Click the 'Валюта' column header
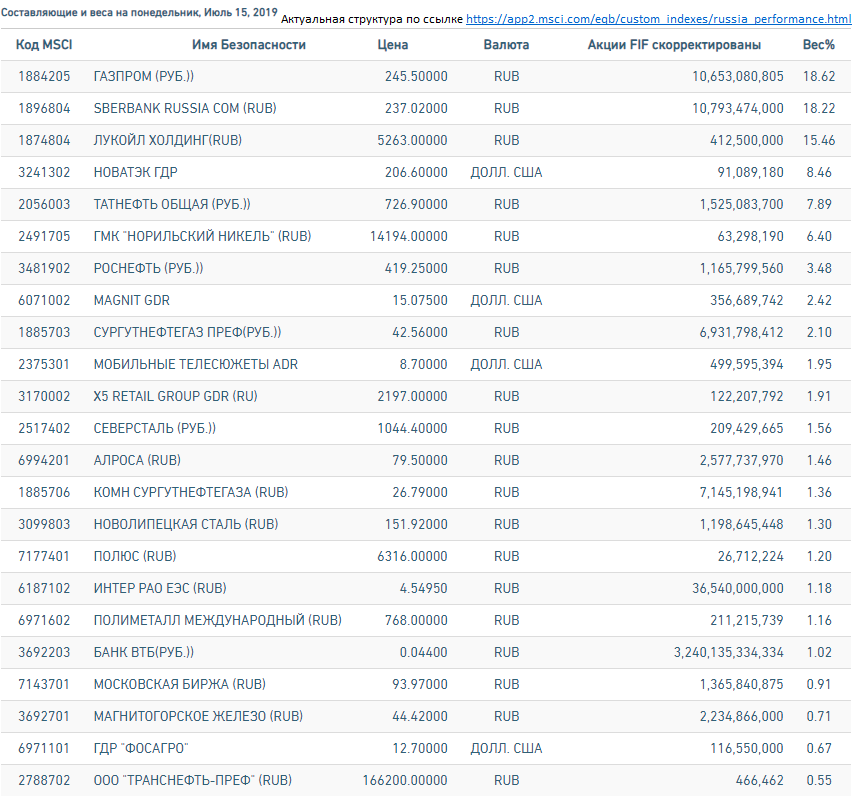 click(x=506, y=45)
